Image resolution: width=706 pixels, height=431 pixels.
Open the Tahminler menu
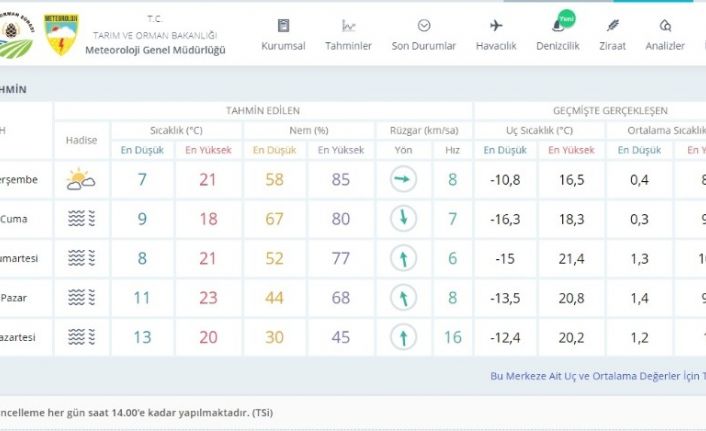[x=349, y=46]
